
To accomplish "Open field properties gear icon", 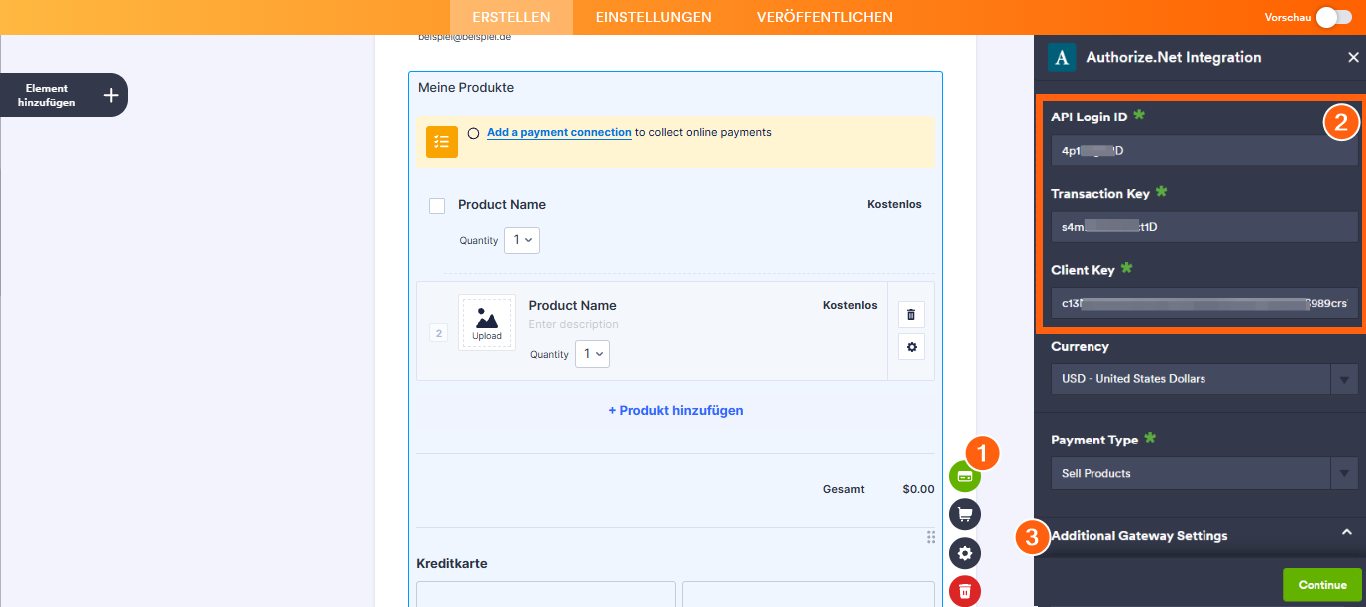I will [x=965, y=553].
